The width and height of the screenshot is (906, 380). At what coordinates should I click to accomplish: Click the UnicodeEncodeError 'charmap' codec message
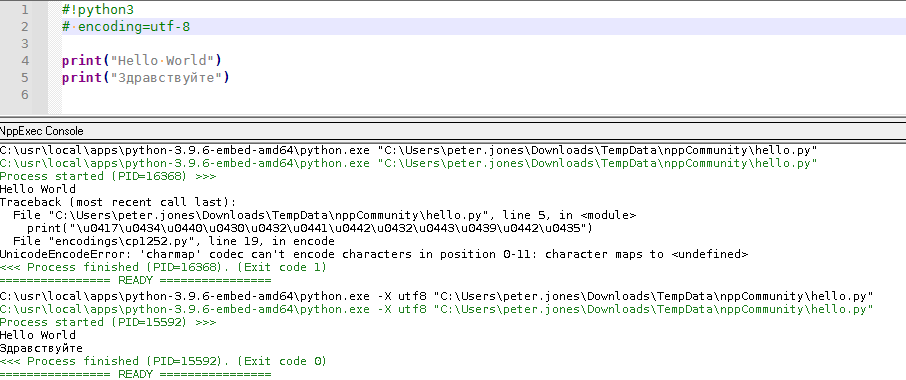[x=374, y=254]
